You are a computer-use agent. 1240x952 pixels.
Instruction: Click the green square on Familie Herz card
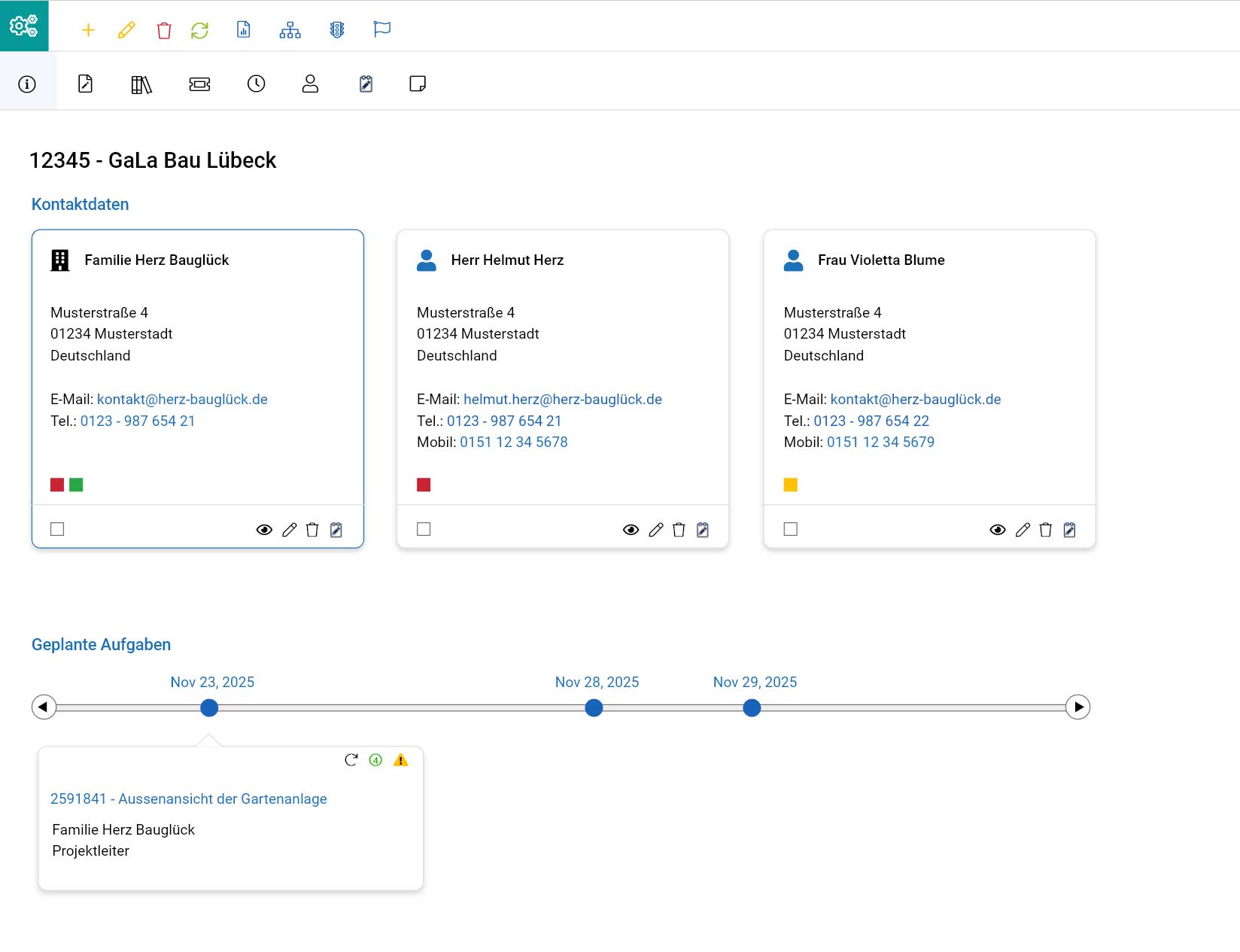(x=76, y=485)
